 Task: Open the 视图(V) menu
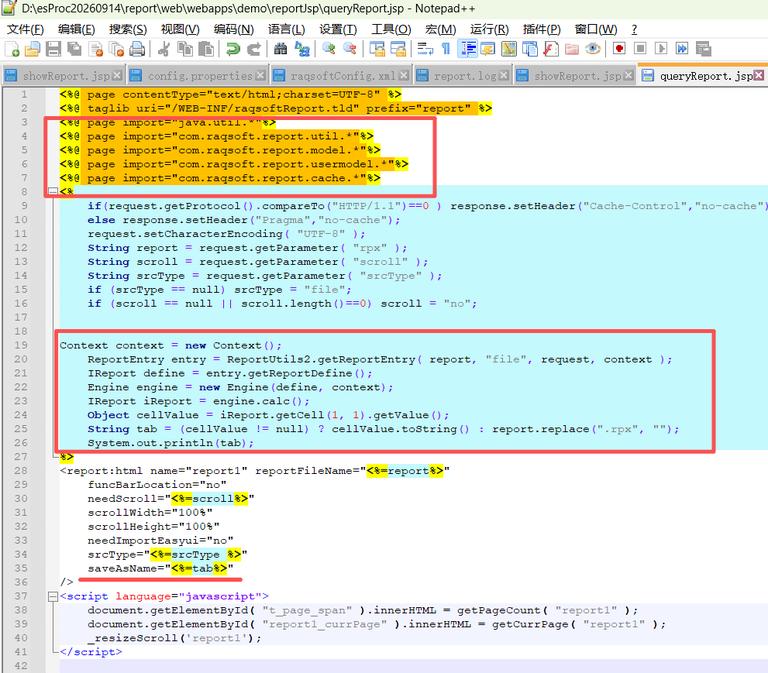[x=180, y=29]
